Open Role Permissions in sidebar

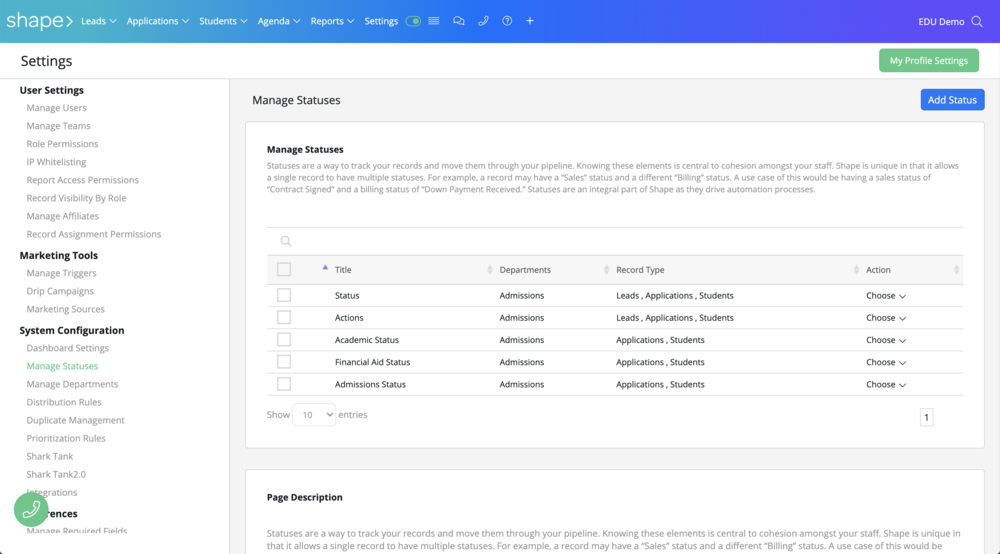[62, 143]
